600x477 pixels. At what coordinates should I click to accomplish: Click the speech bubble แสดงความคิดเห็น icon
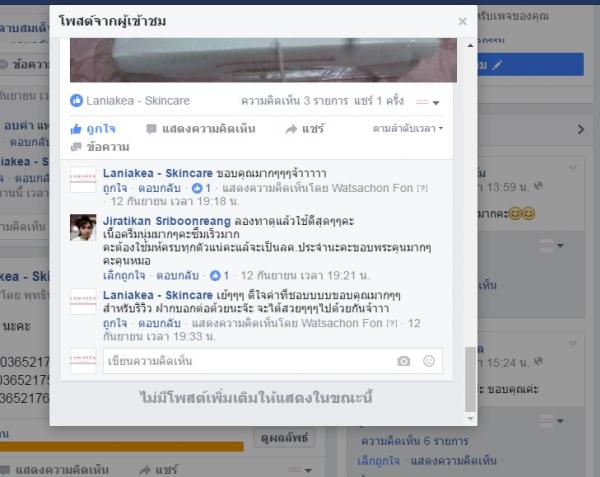pyautogui.click(x=152, y=129)
